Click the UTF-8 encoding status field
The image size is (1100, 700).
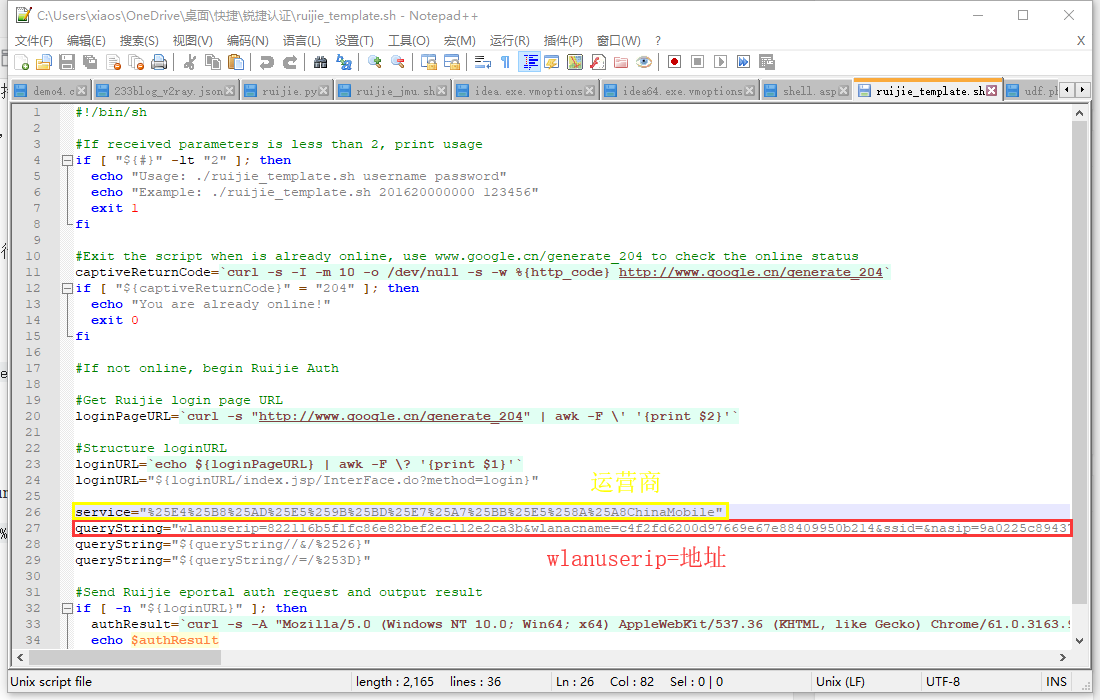coord(943,681)
